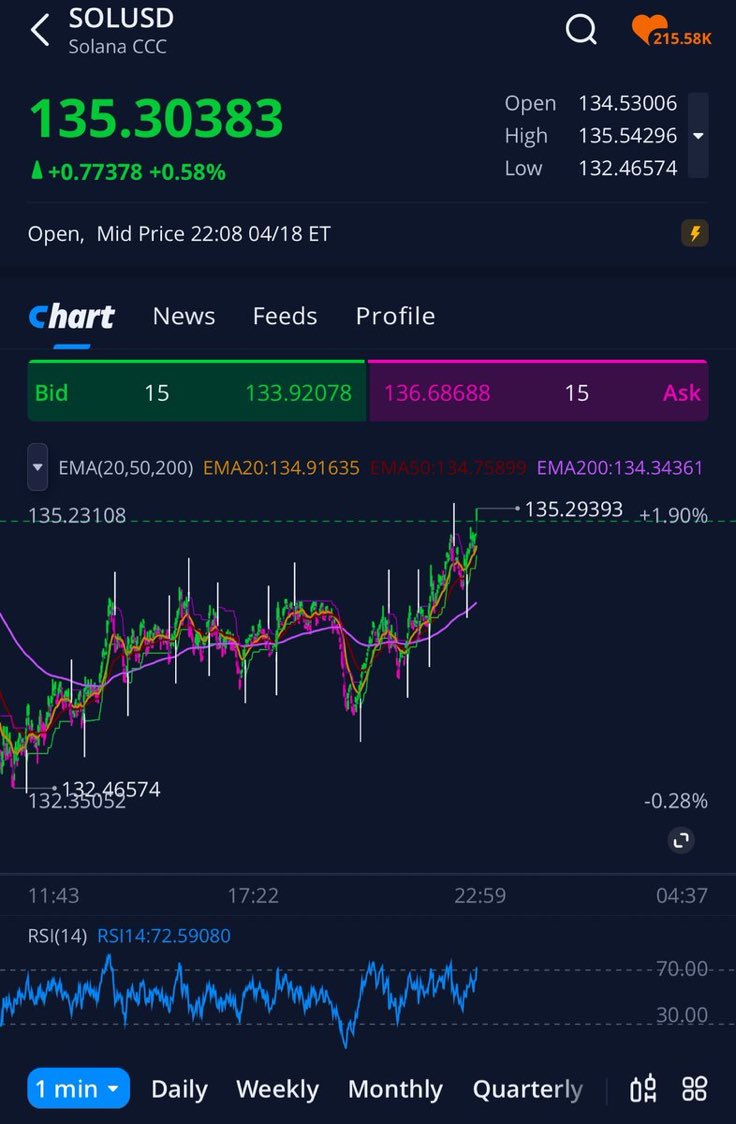Viewport: 736px width, 1124px height.
Task: Switch to Daily timeframe
Action: click(x=179, y=1090)
